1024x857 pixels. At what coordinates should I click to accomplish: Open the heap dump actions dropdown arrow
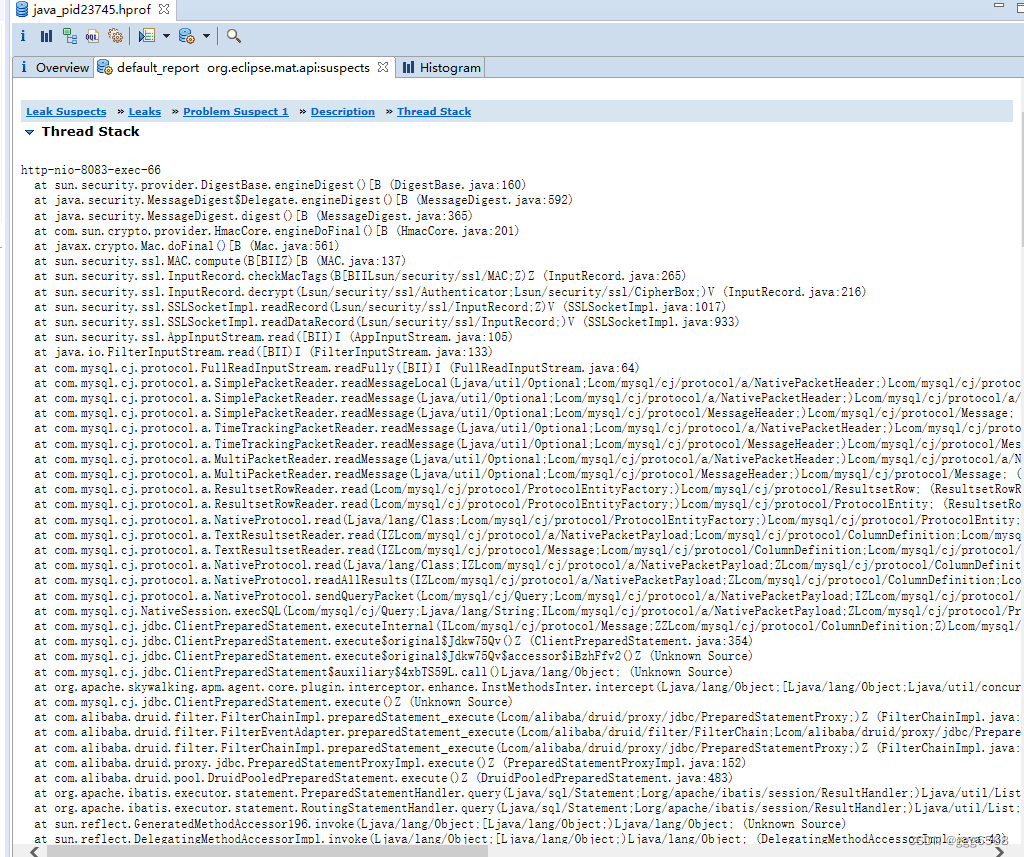click(x=206, y=36)
